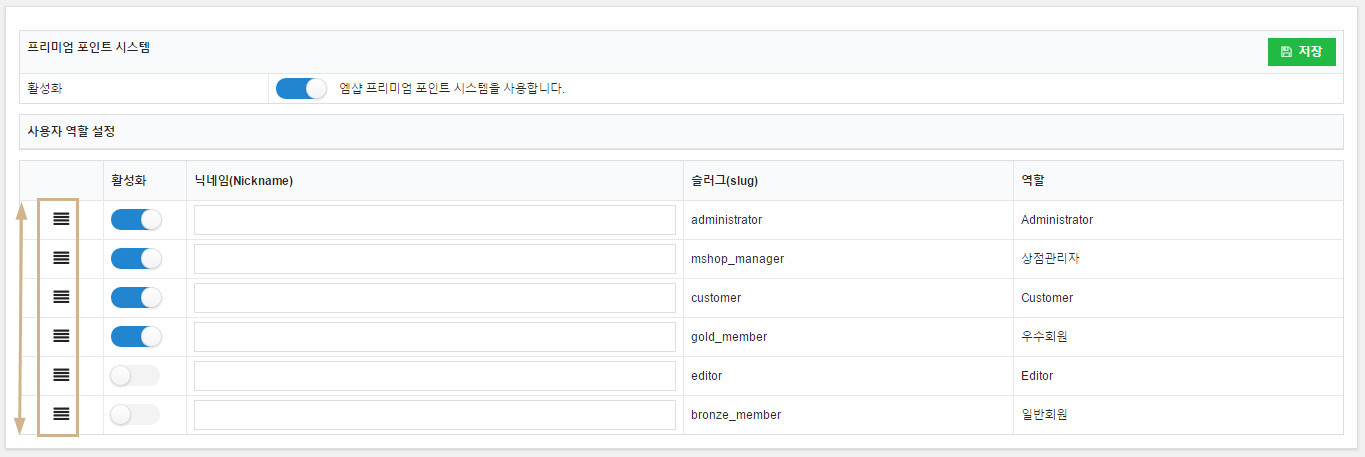1365x457 pixels.
Task: Disable the administrator role toggle
Action: click(136, 220)
